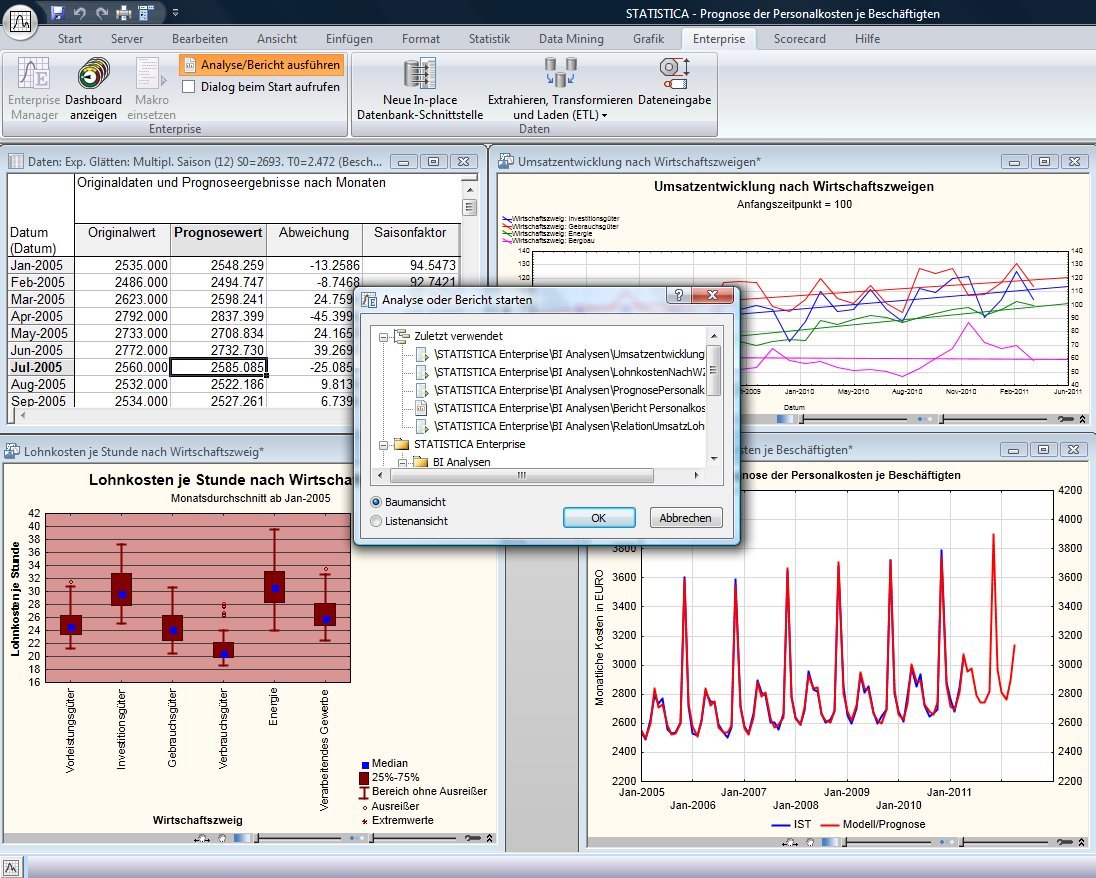Viewport: 1096px width, 878px height.
Task: Switch to the Data Mining ribbon tab
Action: (570, 38)
